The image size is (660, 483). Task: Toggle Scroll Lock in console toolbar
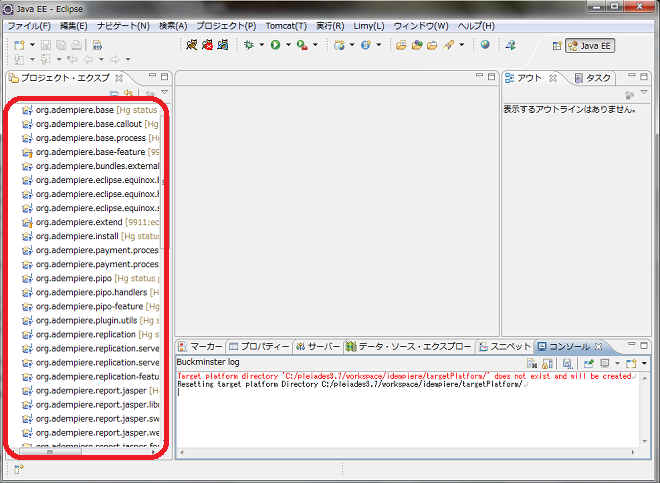point(547,363)
